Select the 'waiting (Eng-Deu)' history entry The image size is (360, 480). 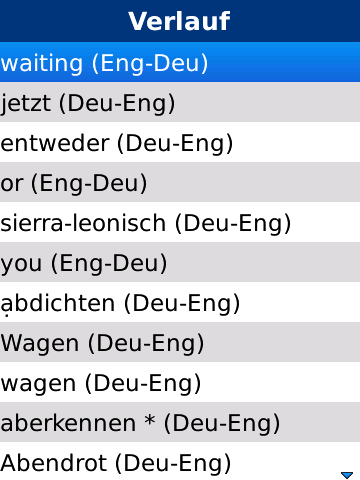pos(180,62)
